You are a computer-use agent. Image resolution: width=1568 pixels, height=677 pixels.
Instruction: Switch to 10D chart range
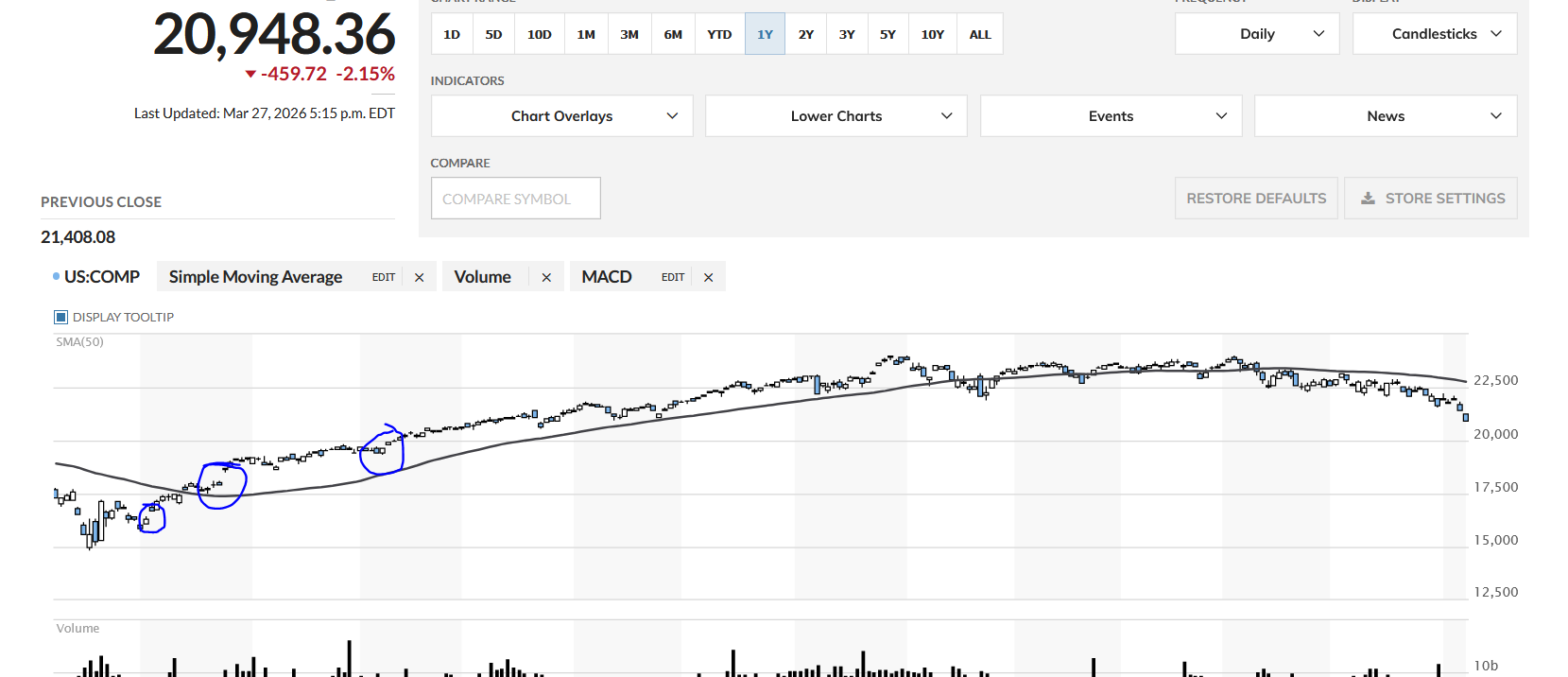540,34
